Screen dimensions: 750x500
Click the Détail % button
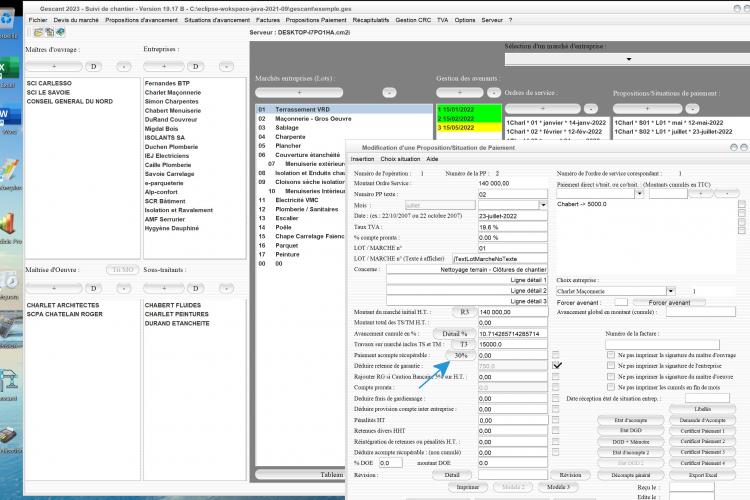click(454, 333)
